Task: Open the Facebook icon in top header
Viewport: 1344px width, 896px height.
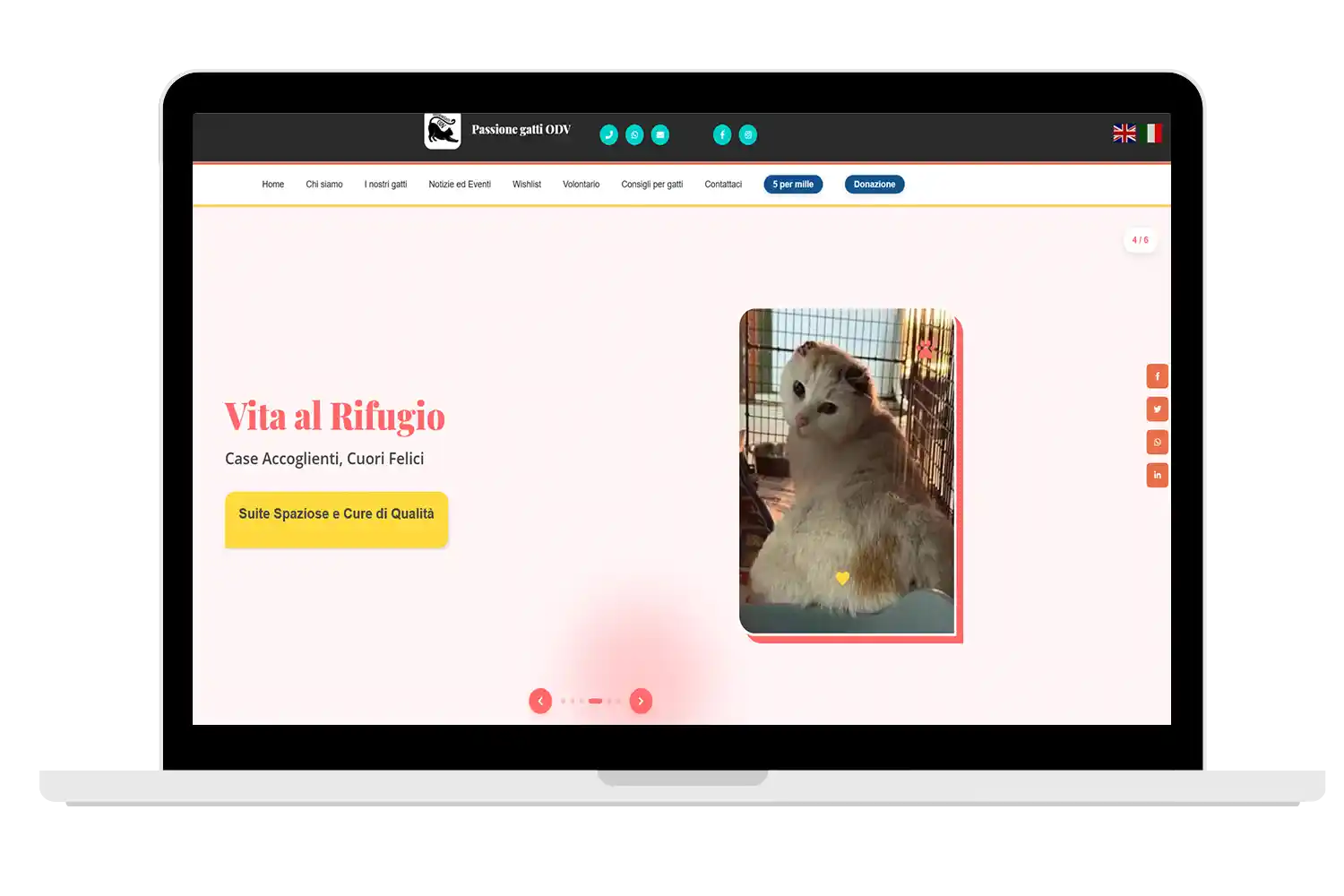Action: pyautogui.click(x=722, y=134)
